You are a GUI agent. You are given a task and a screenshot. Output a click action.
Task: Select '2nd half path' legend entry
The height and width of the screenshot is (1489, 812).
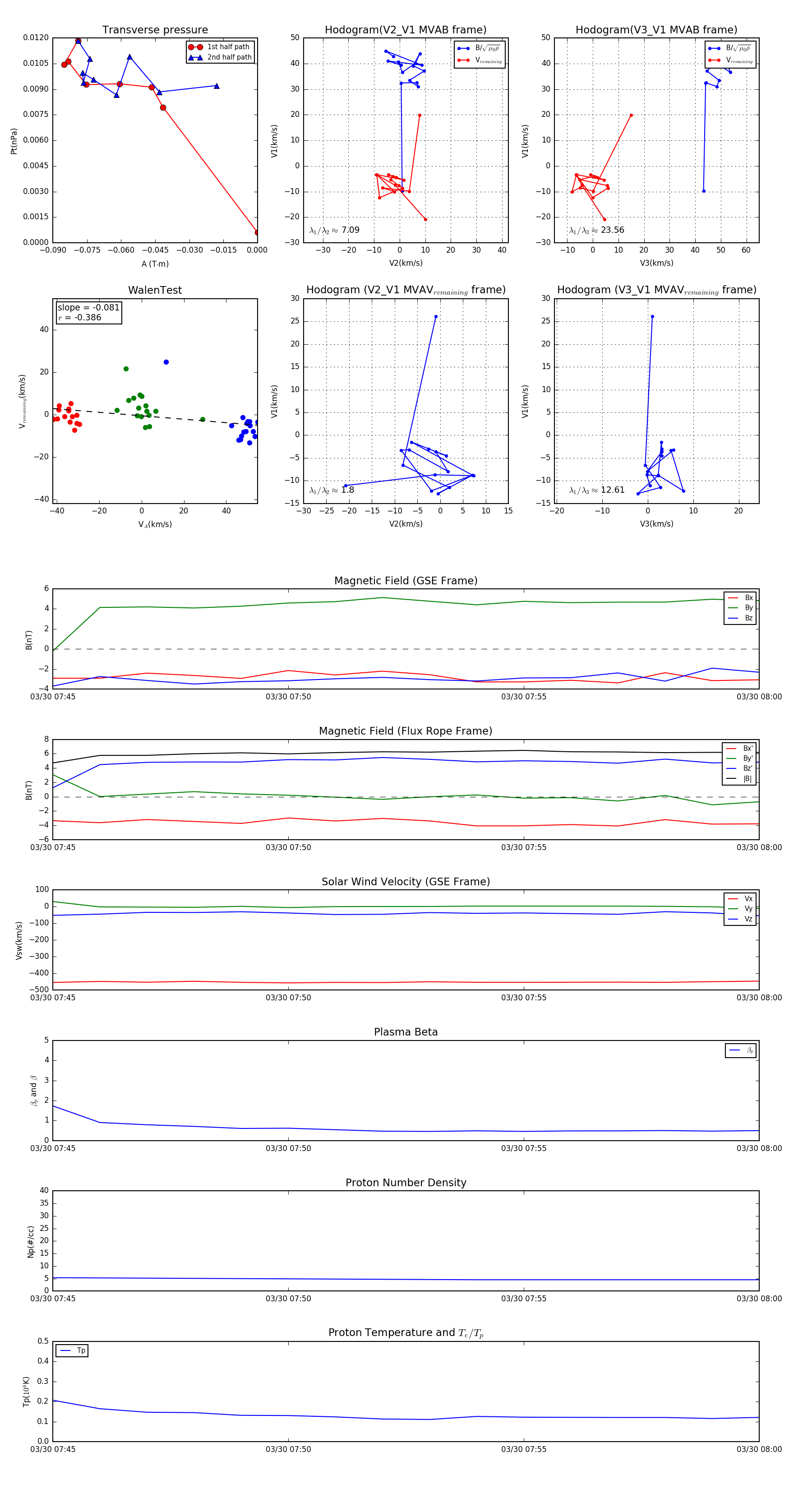pyautogui.click(x=220, y=57)
